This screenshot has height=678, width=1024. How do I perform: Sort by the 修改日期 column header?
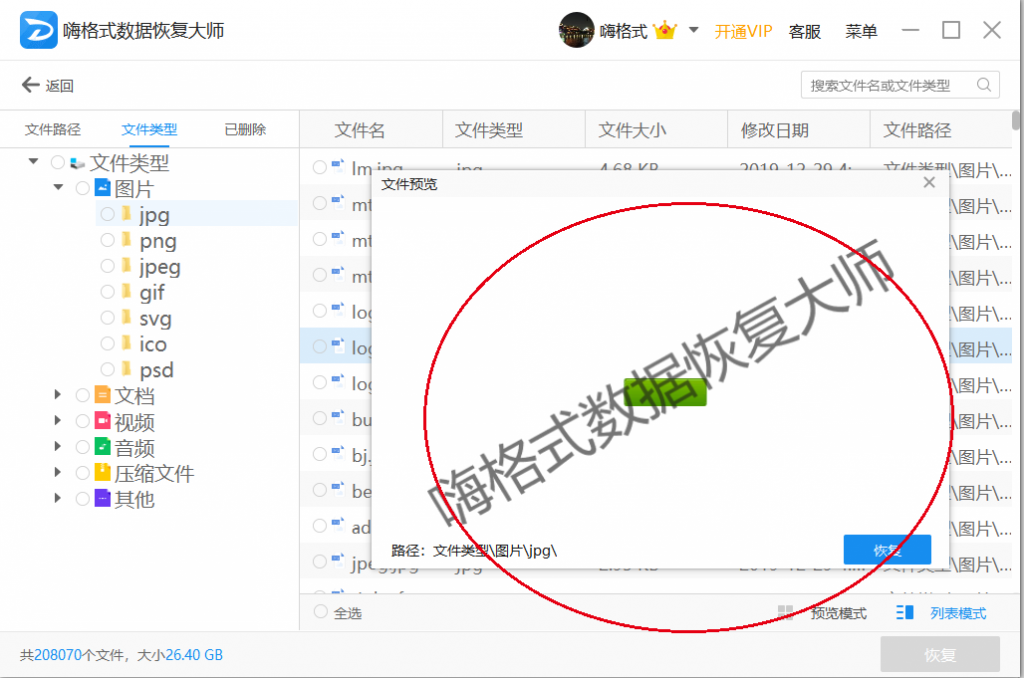[775, 130]
